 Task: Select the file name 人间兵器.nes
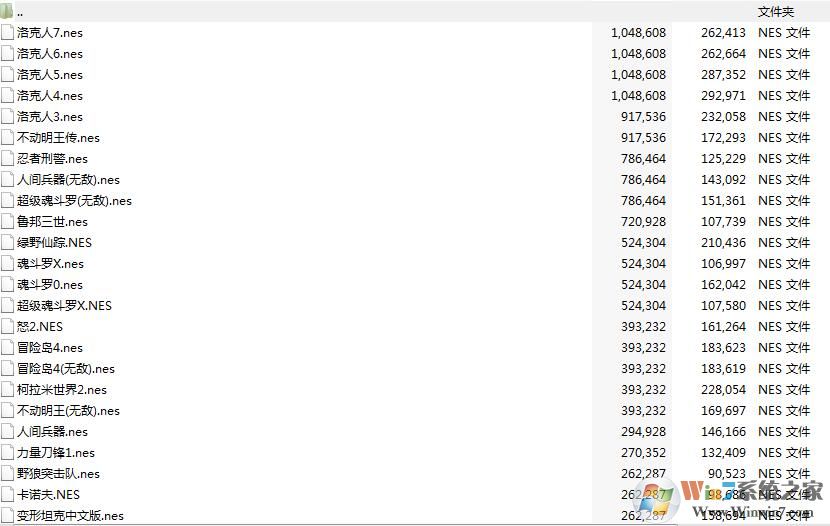click(52, 432)
